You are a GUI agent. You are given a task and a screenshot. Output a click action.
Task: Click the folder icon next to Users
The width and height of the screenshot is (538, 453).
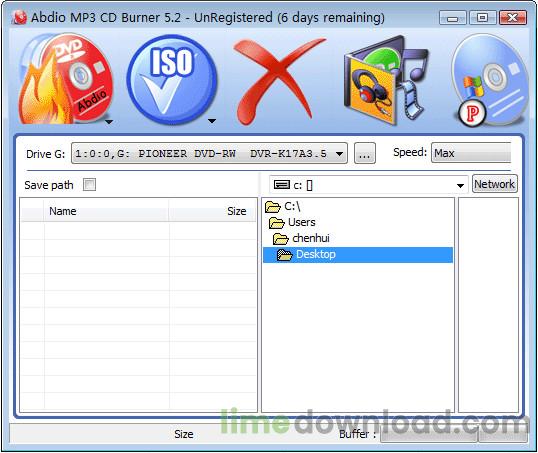pyautogui.click(x=277, y=222)
